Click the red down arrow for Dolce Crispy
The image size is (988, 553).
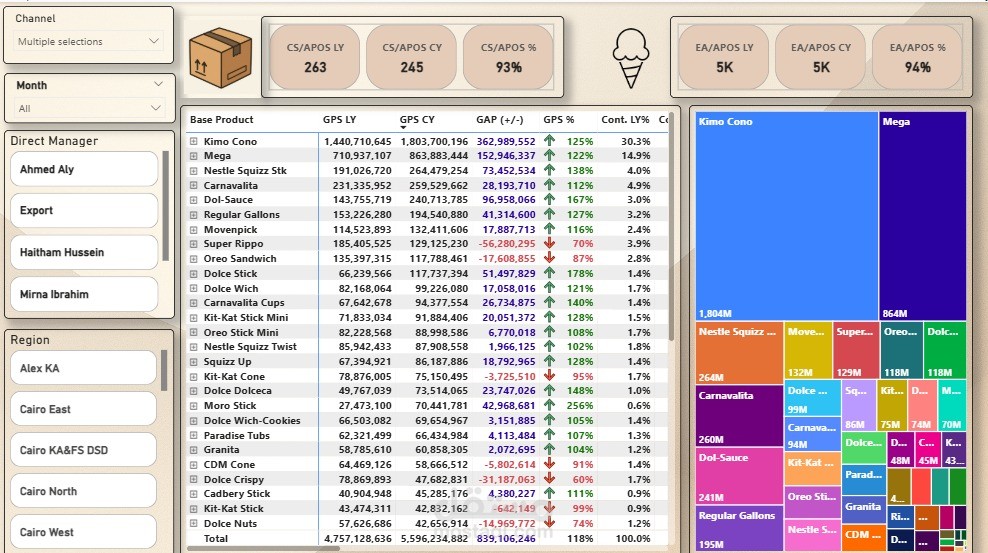tap(549, 479)
